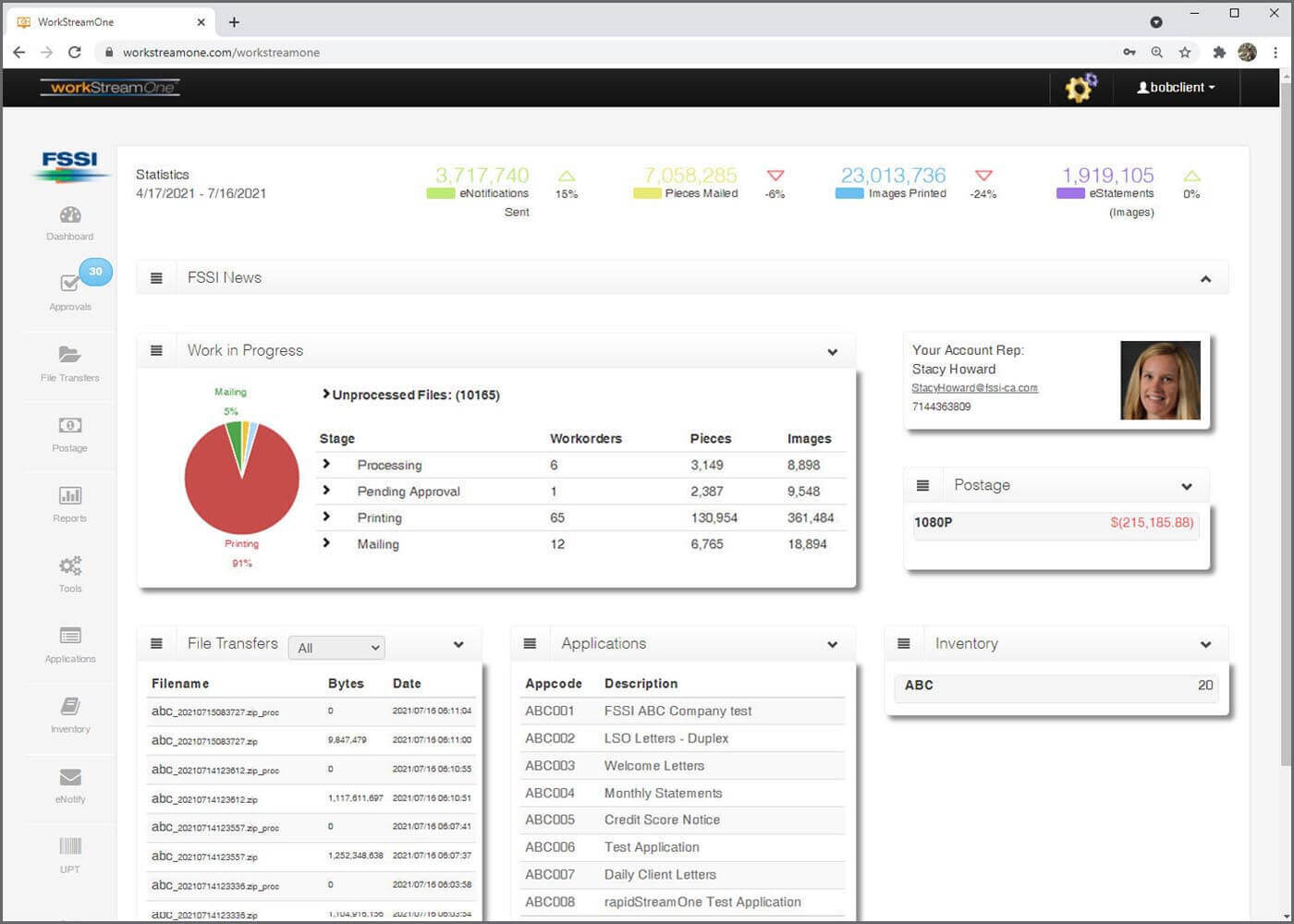Select the Tools sidebar icon
Image resolution: width=1294 pixels, height=924 pixels.
tap(69, 573)
